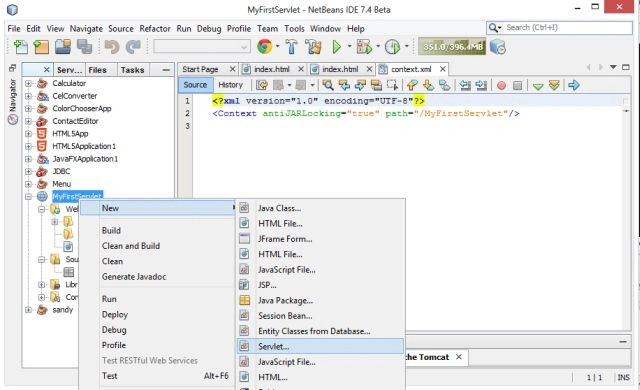Image resolution: width=640 pixels, height=390 pixels.
Task: Expand the ContactEditor project node
Action: click(28, 121)
